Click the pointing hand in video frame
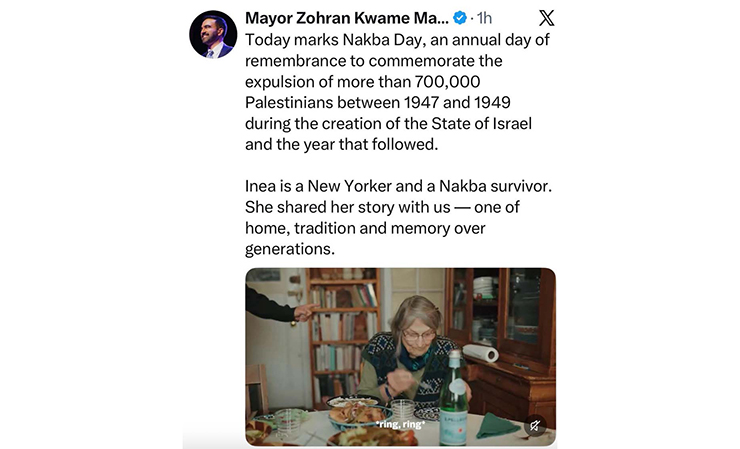The width and height of the screenshot is (740, 449). click(305, 312)
